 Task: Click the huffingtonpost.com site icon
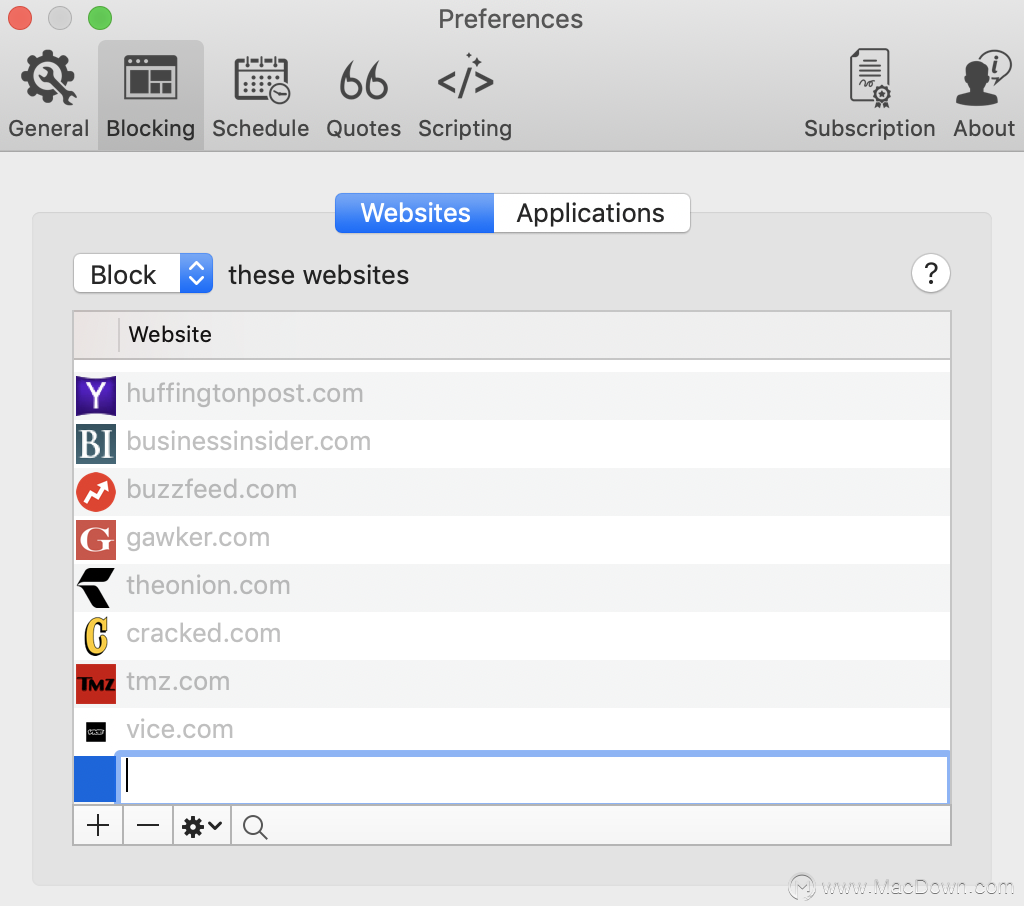coord(96,396)
